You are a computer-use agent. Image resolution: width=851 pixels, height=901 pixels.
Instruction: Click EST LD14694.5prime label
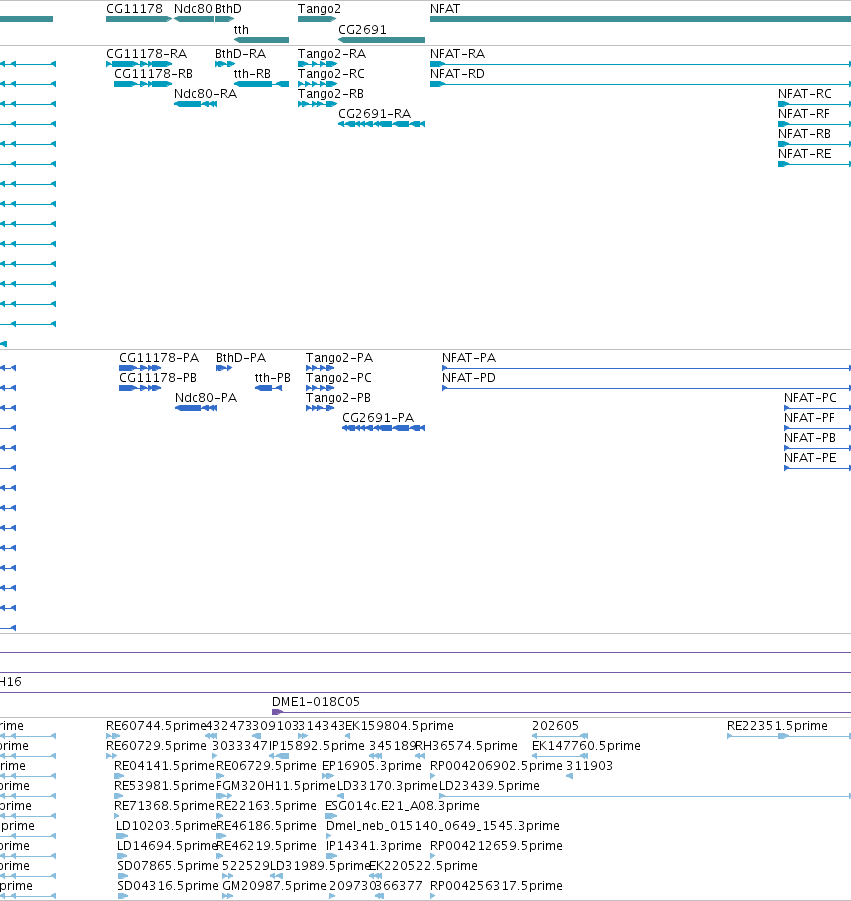click(167, 847)
